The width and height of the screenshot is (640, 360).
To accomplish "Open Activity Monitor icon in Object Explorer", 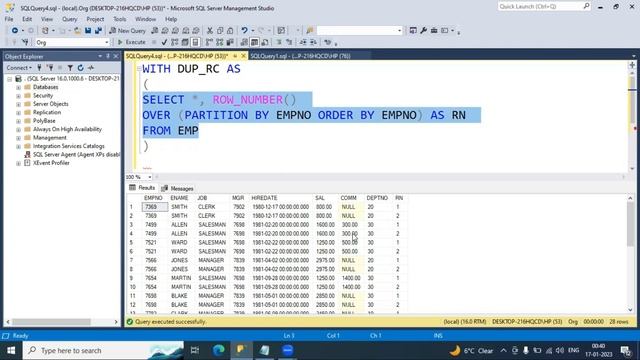I will click(x=91, y=68).
